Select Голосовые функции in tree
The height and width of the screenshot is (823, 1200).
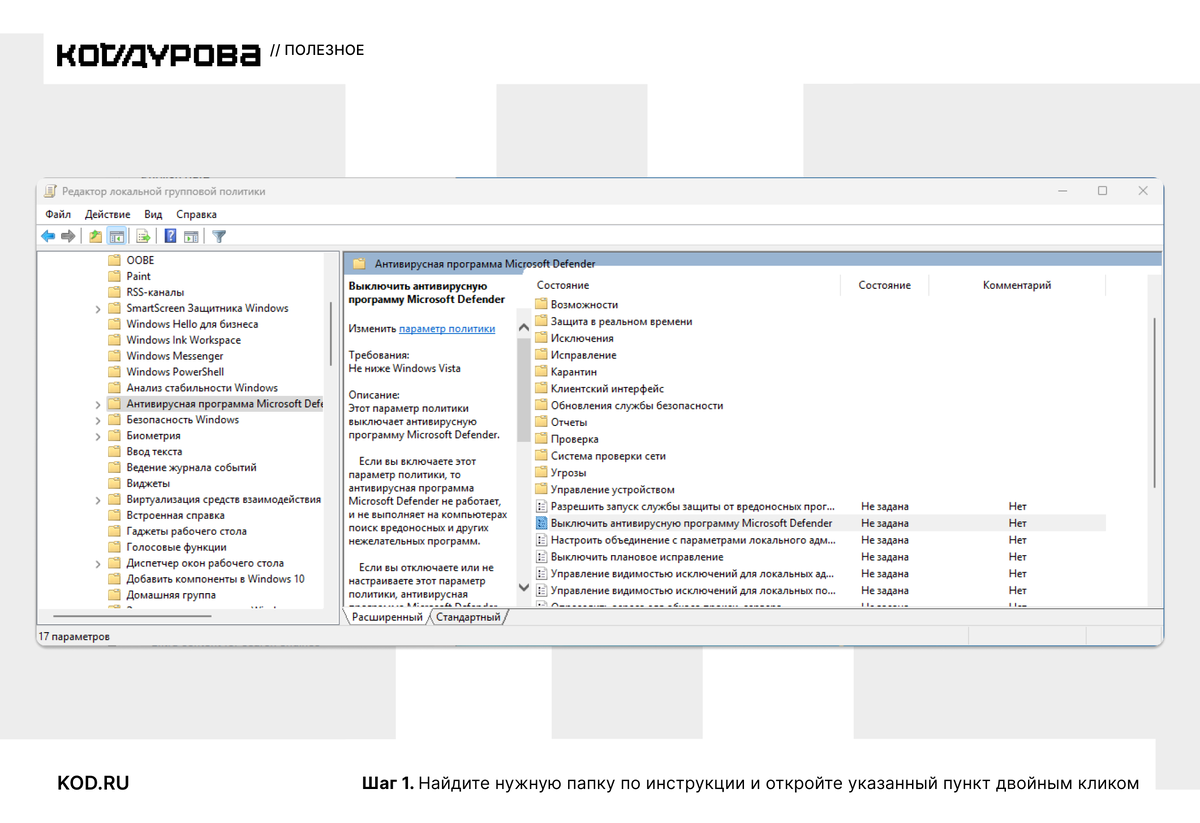pos(176,547)
